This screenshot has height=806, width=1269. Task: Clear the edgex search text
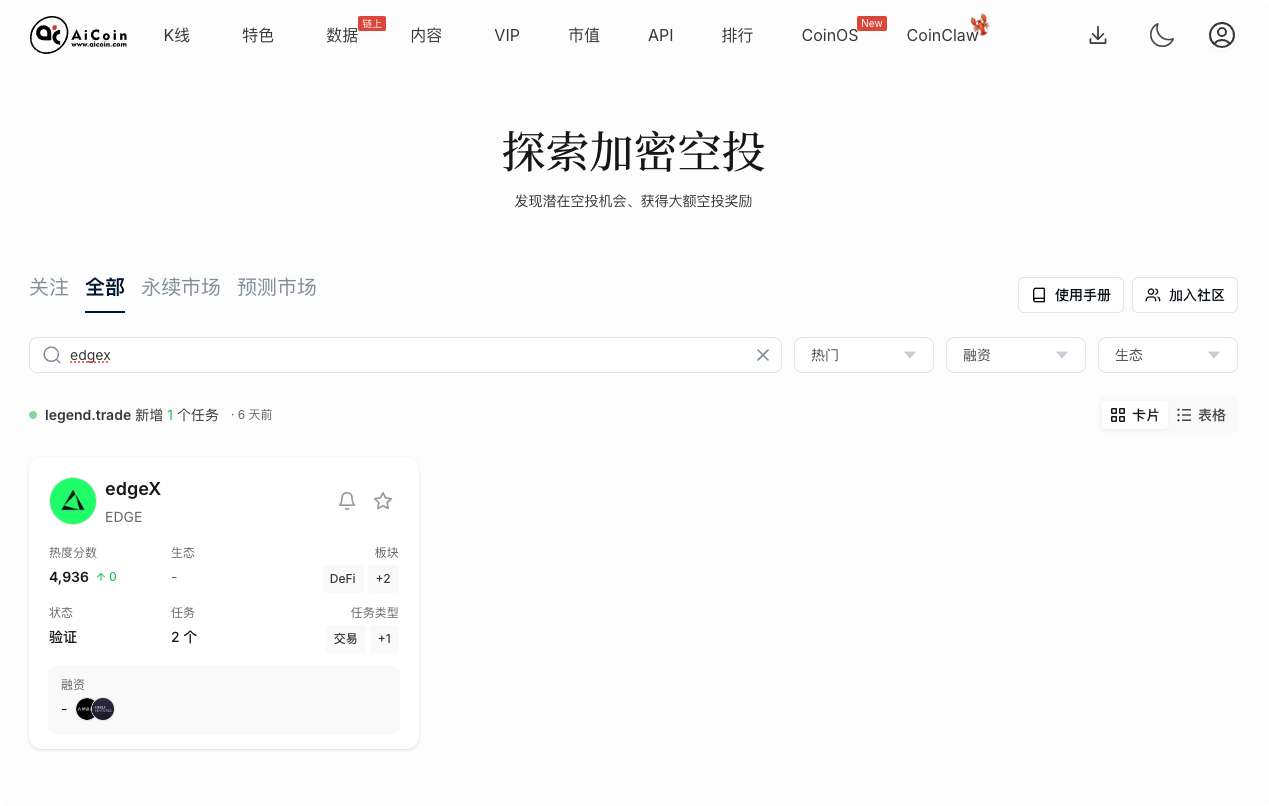[x=762, y=355]
